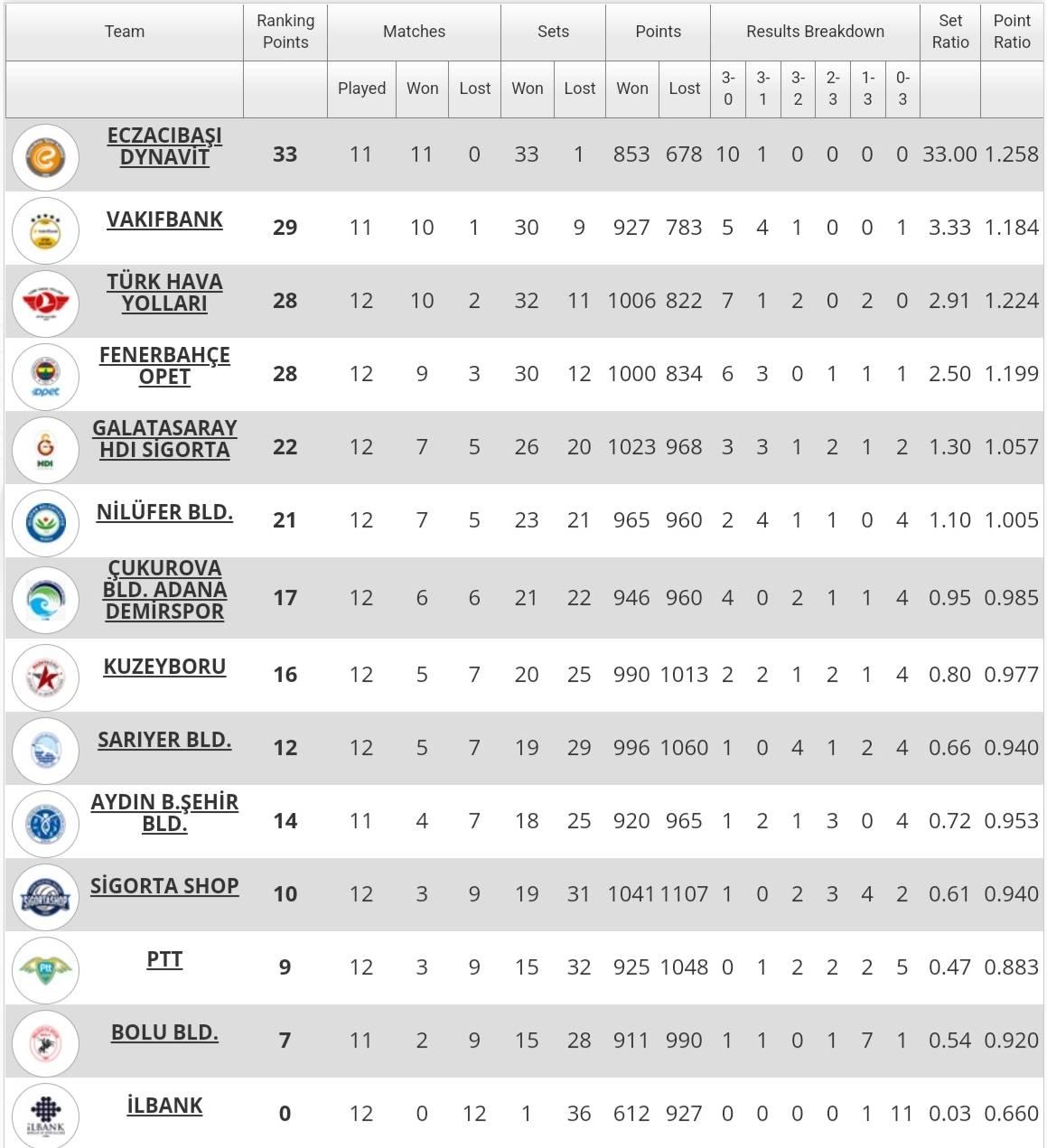Click the Galatasaray HDI Sigorta logo
Screen dimensions: 1047x1148
[45, 450]
